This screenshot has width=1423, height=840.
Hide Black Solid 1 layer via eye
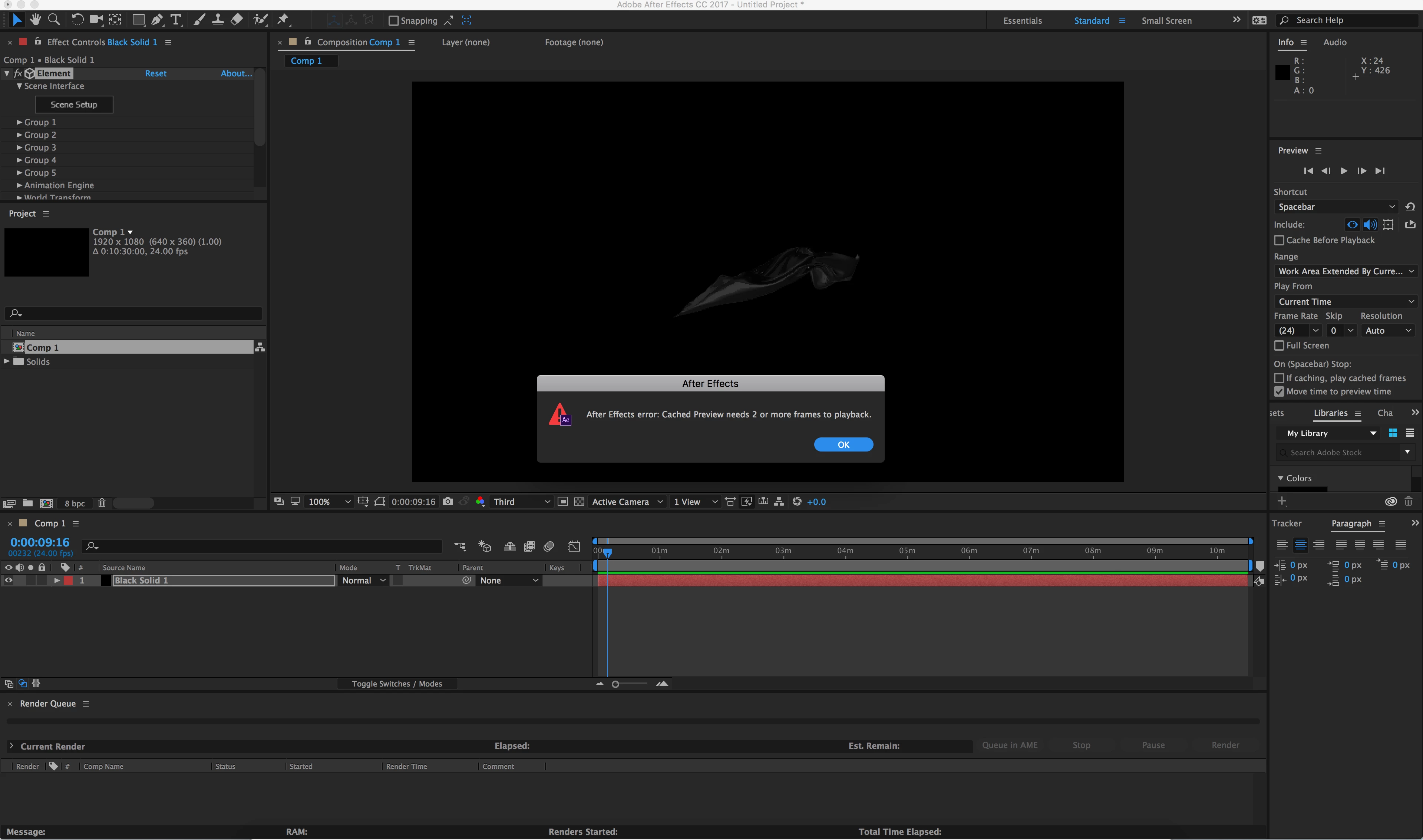click(9, 580)
